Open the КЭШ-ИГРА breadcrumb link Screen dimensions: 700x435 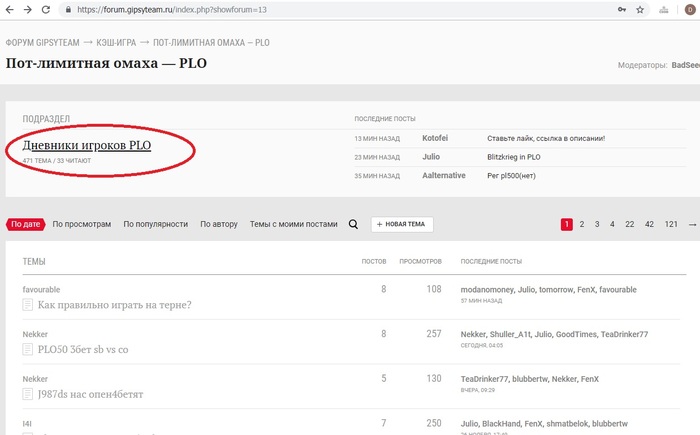pos(116,43)
